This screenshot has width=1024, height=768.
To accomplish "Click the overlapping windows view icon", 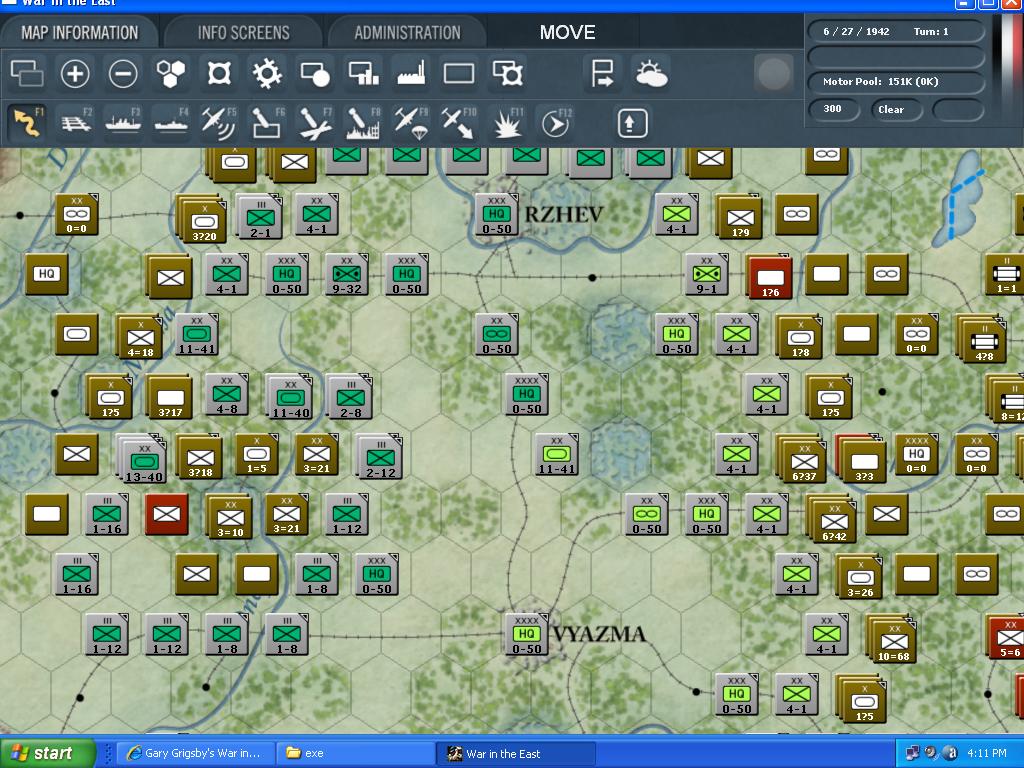I will (x=27, y=73).
